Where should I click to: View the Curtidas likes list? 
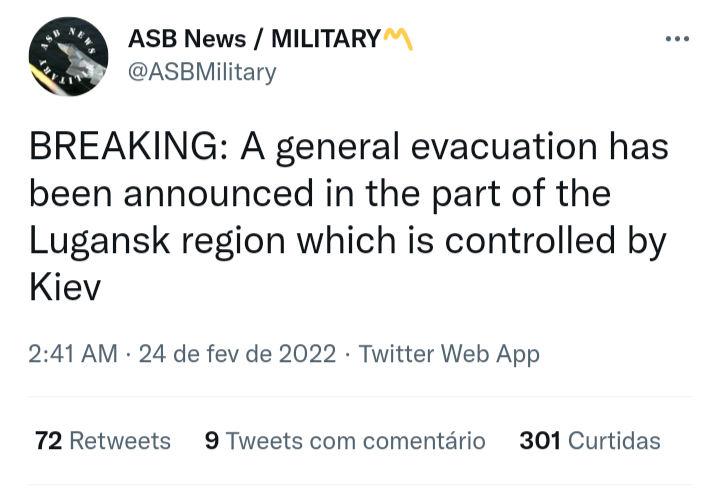point(613,441)
